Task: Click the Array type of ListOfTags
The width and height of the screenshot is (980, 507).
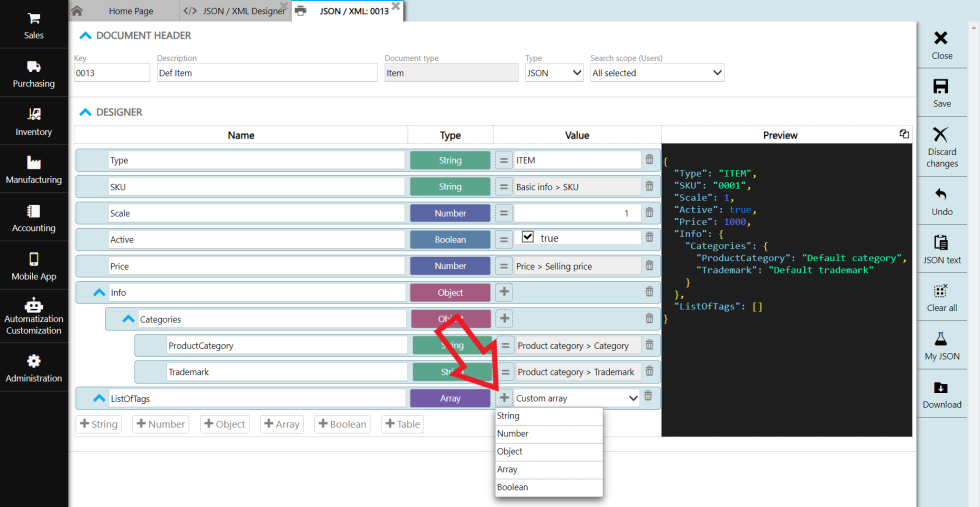Action: tap(450, 398)
